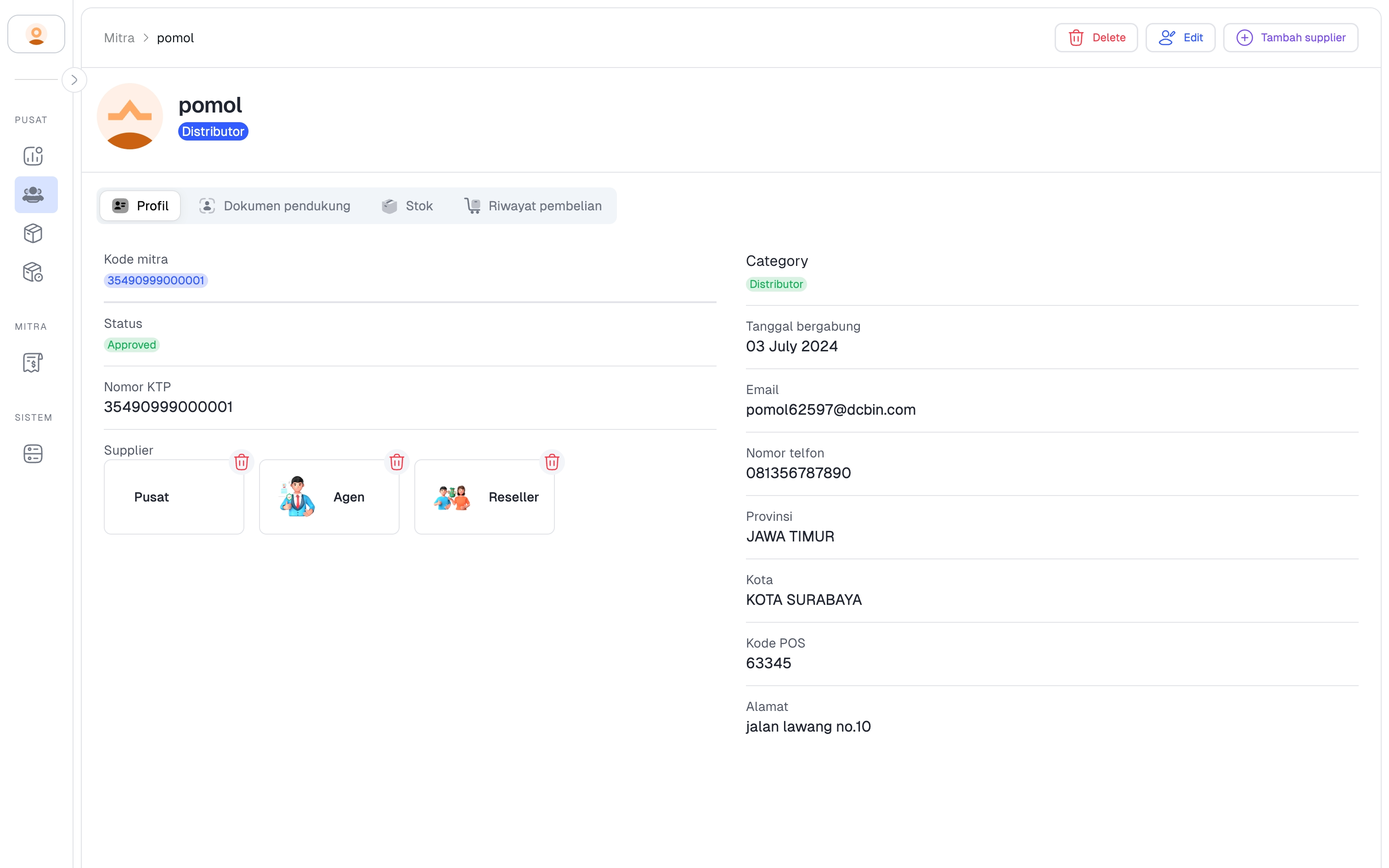Click the Delete button

[1095, 38]
